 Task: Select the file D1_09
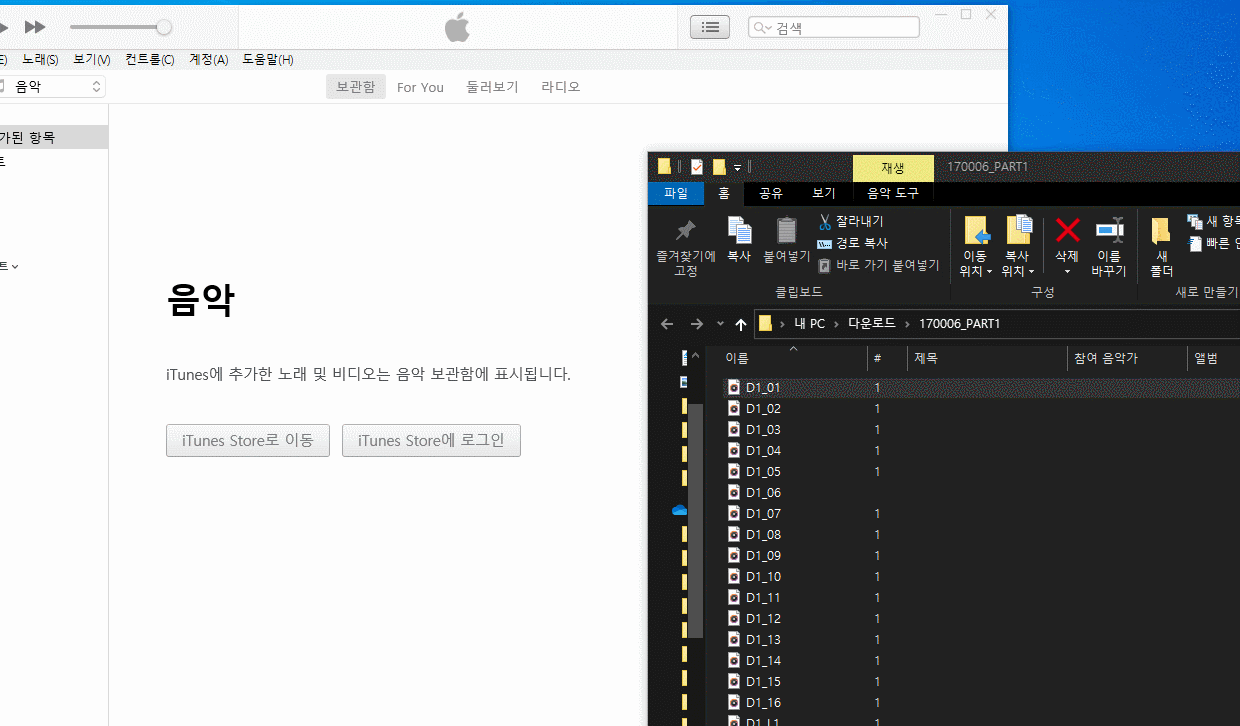763,555
